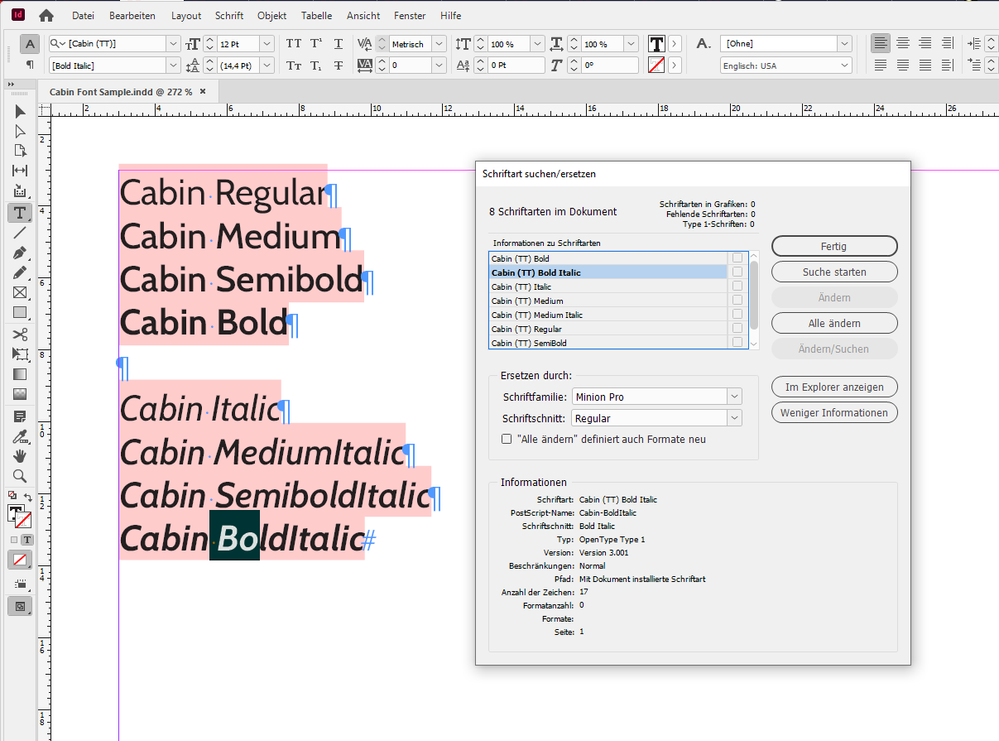
Task: Align text left
Action: point(880,43)
